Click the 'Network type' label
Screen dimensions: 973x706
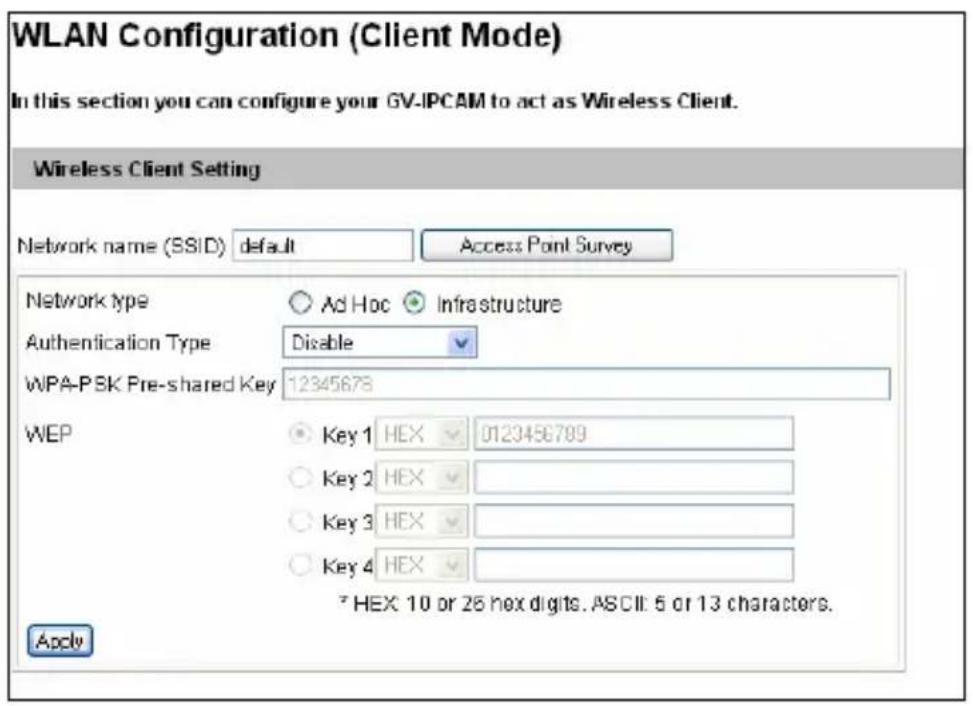(87, 302)
